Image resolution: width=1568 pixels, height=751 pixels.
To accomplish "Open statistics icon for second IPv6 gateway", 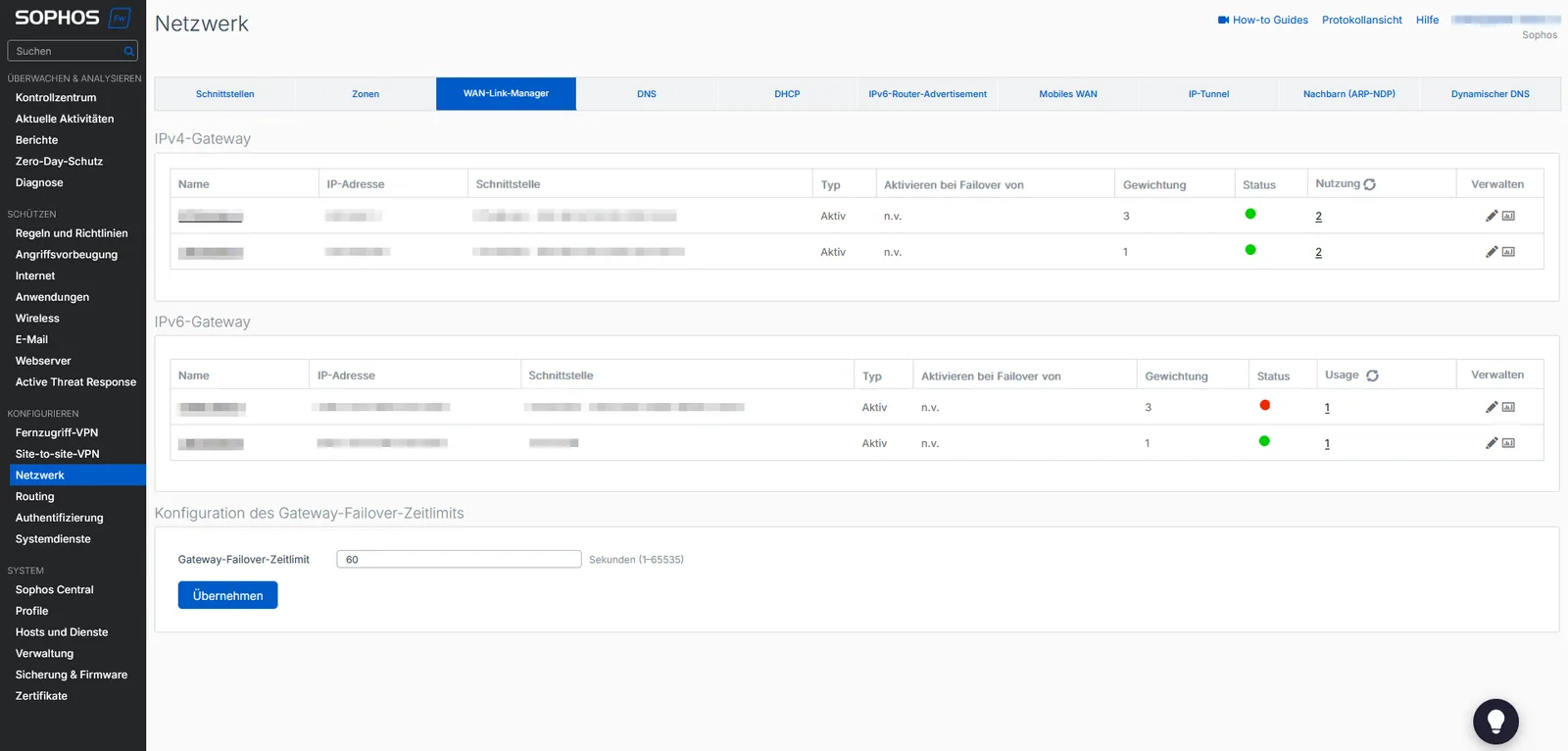I will tap(1508, 443).
